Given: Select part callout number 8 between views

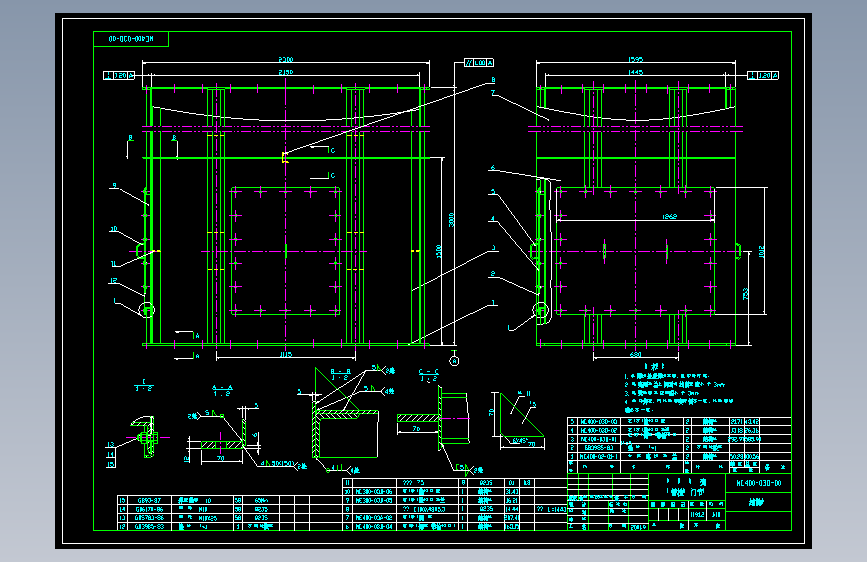Looking at the screenshot, I should pos(493,80).
